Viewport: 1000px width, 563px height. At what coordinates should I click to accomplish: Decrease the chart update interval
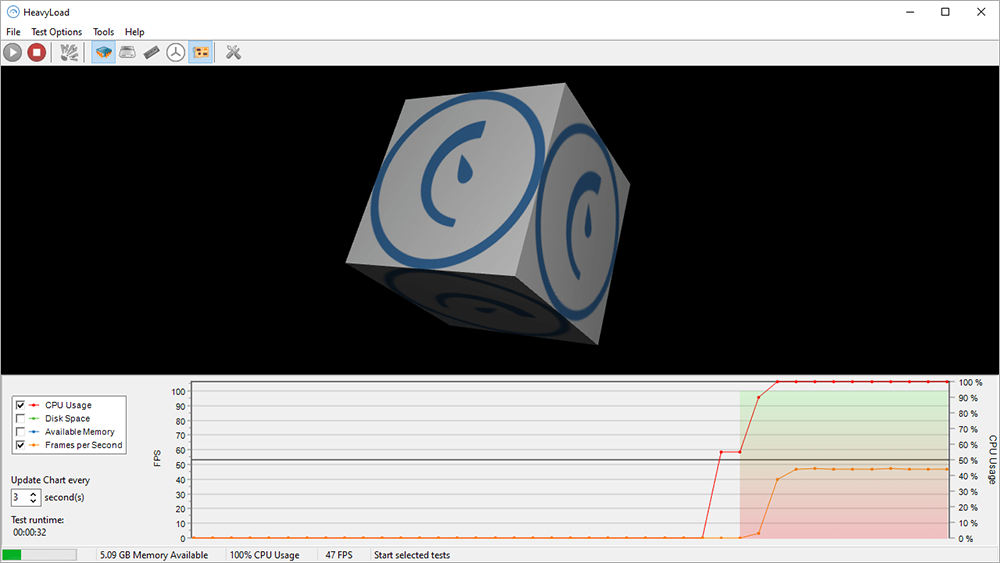pyautogui.click(x=34, y=501)
